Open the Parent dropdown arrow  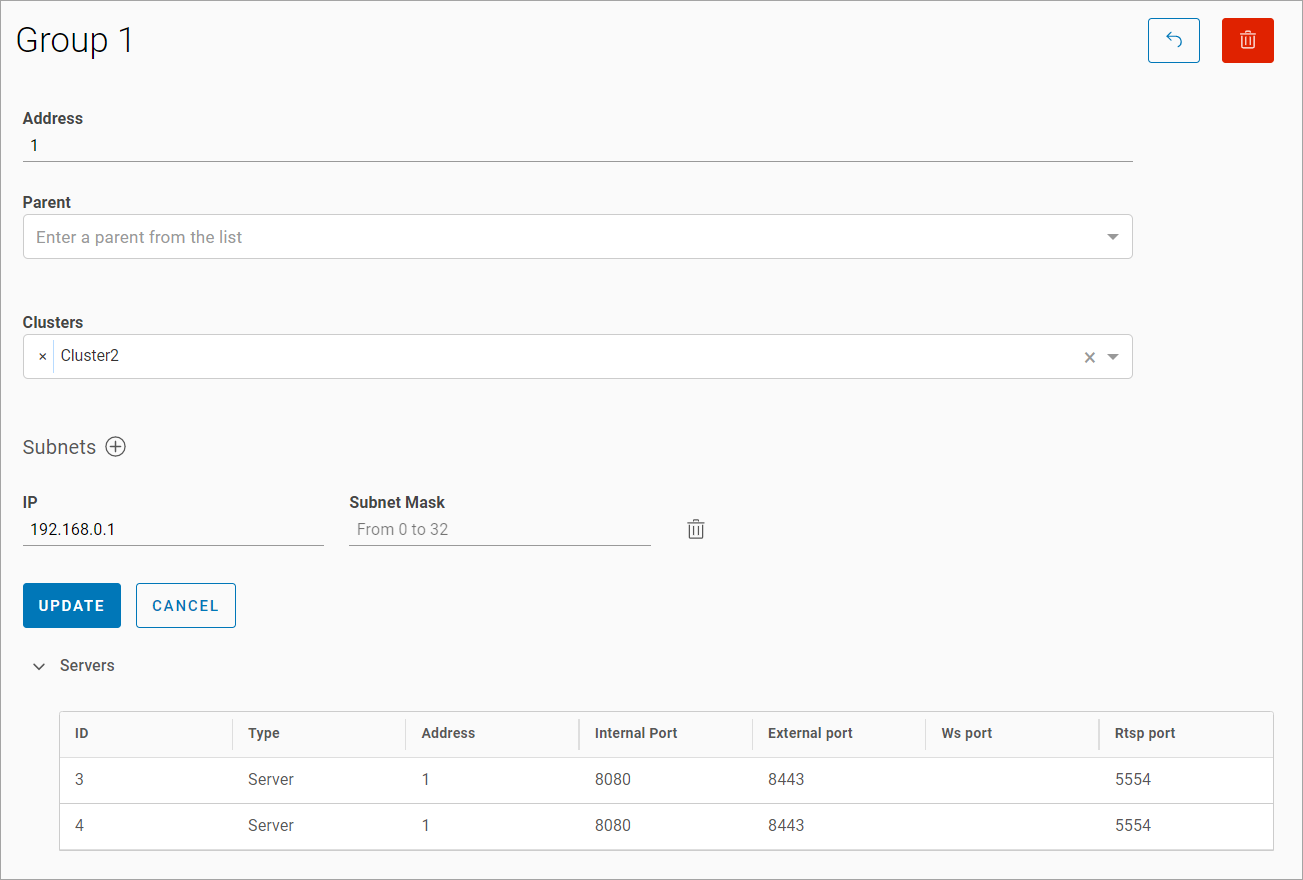[x=1112, y=237]
